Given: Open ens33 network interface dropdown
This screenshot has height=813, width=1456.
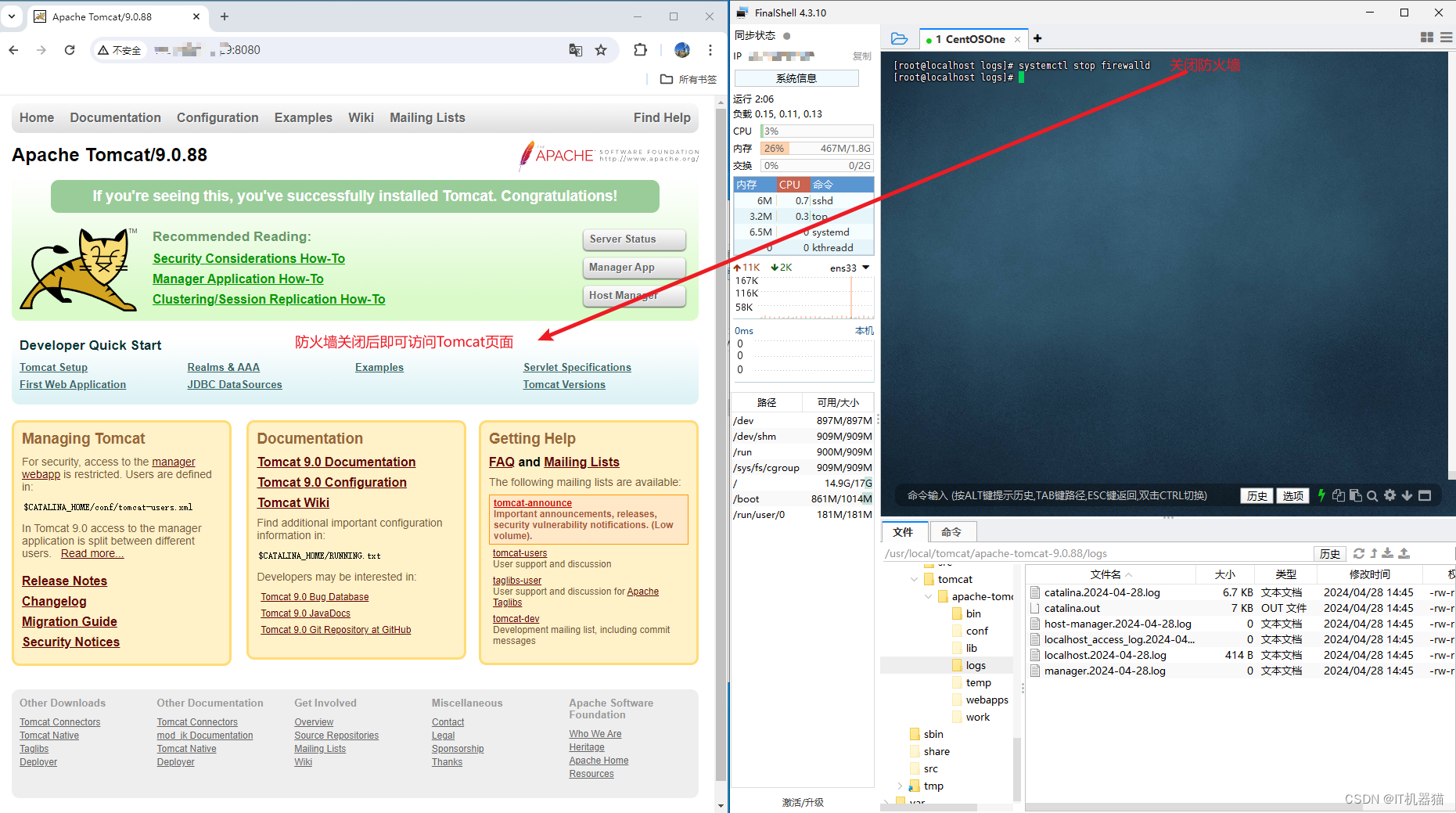Looking at the screenshot, I should [x=866, y=268].
